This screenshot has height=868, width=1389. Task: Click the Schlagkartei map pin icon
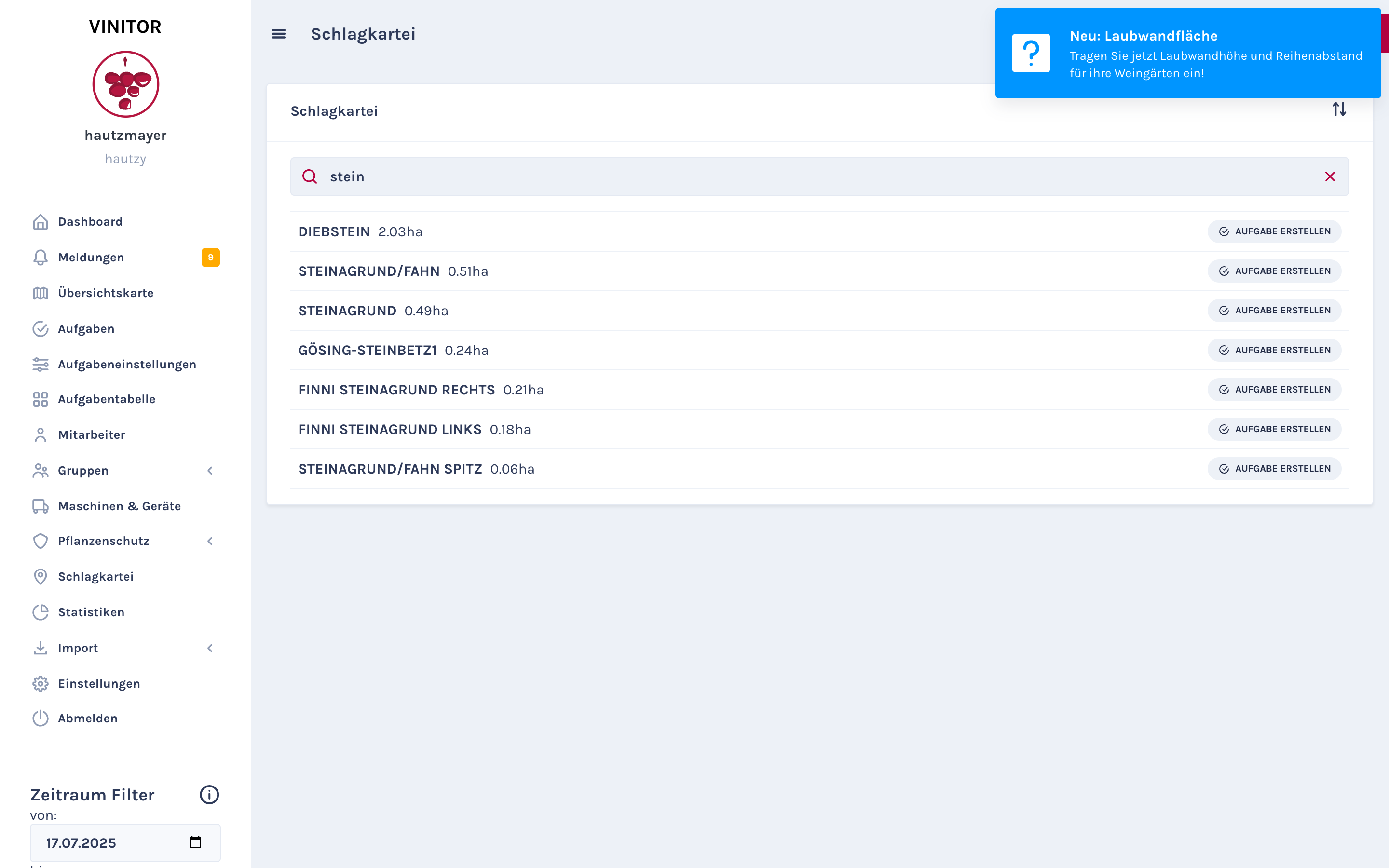pos(40,576)
